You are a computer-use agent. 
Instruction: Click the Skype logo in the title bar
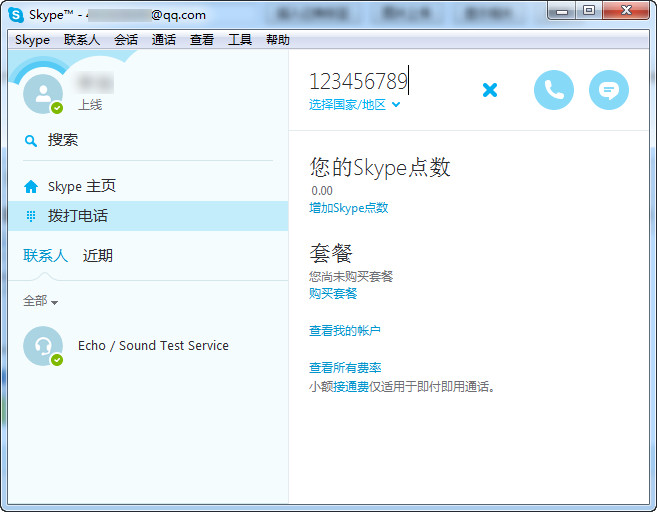point(16,15)
